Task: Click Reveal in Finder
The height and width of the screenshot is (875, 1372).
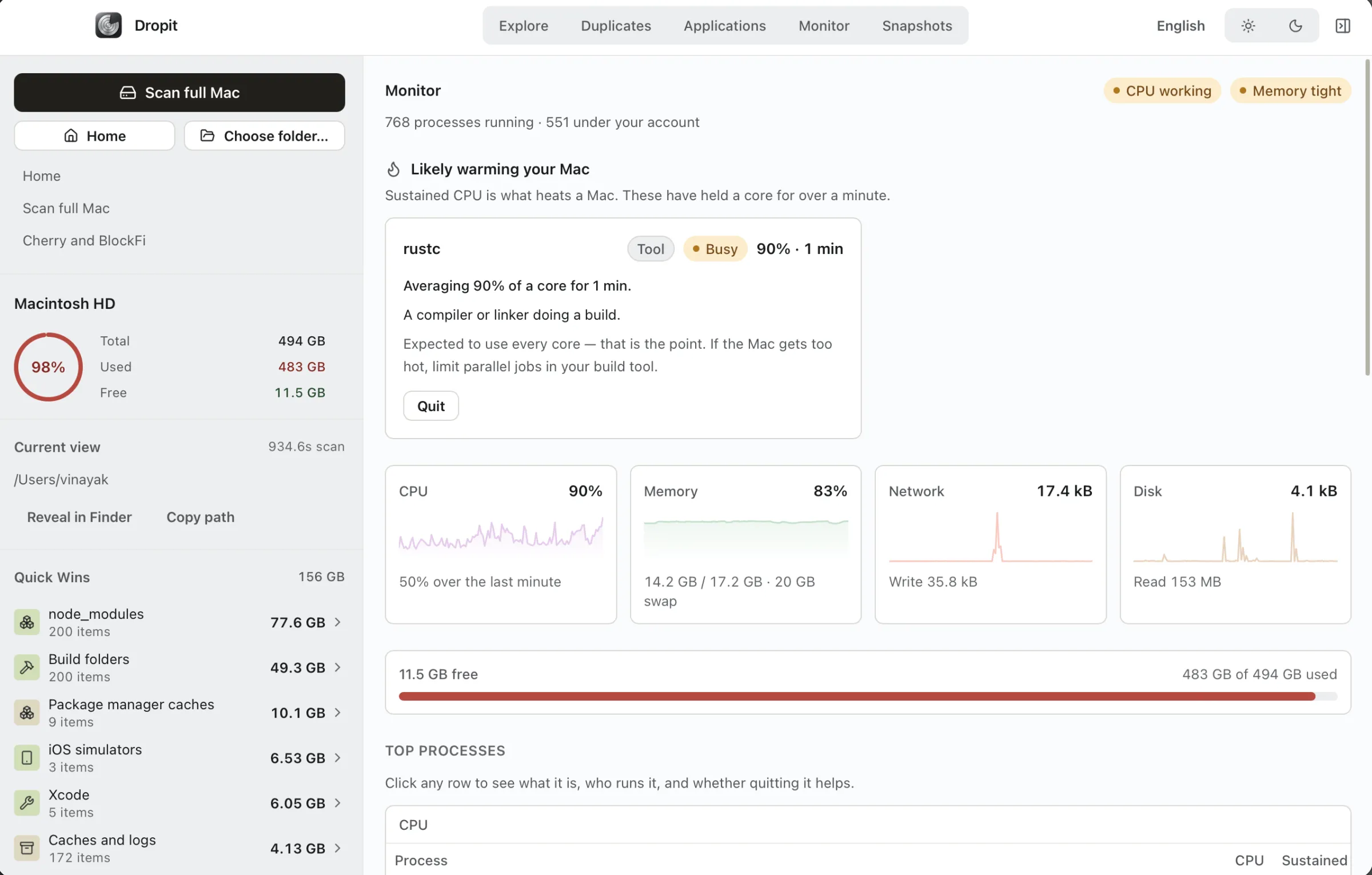Action: click(x=79, y=517)
